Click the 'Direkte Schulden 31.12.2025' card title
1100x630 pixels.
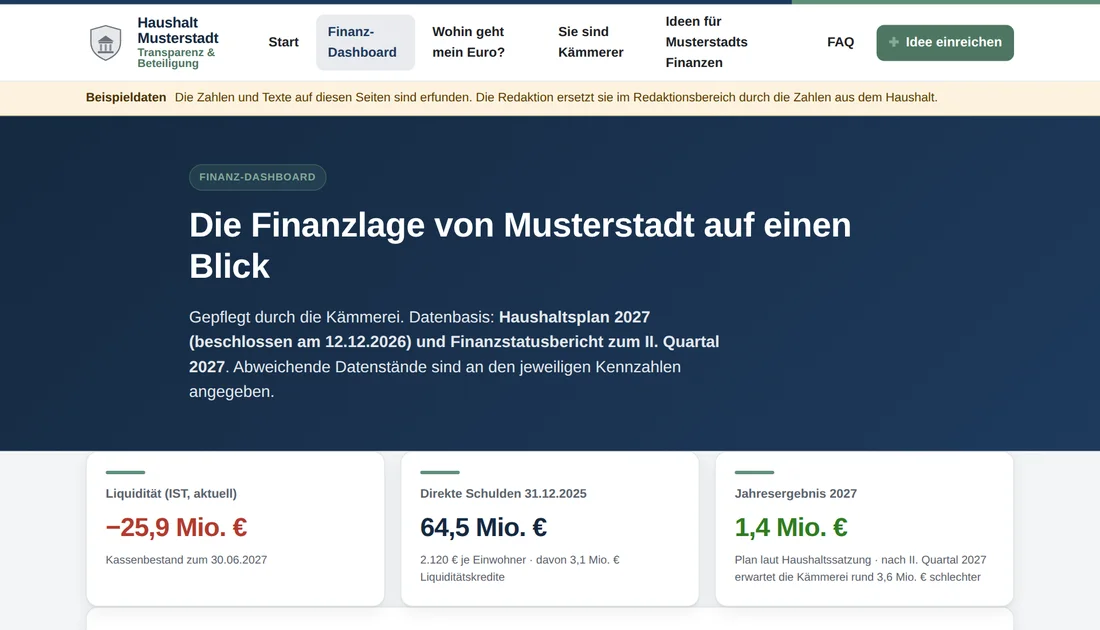click(x=503, y=494)
